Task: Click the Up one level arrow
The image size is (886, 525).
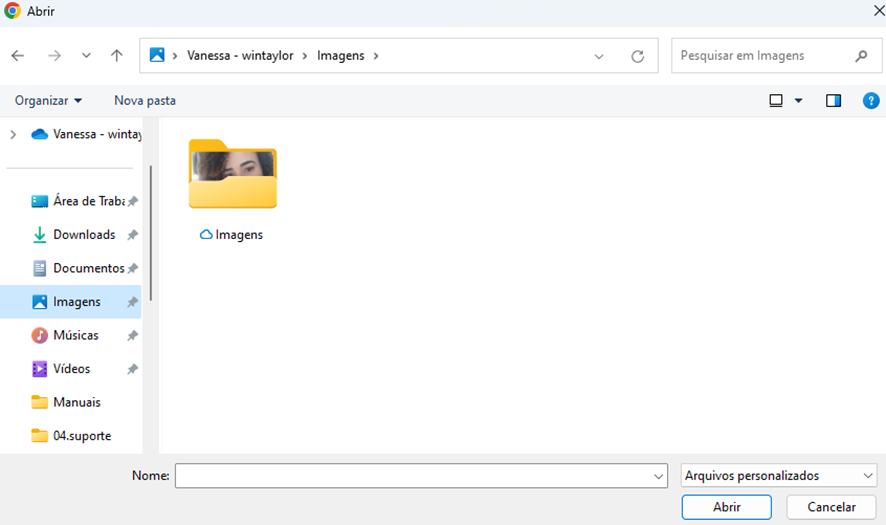Action: click(117, 56)
